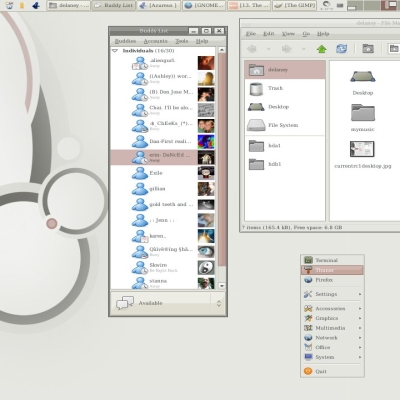Click Skwire's yin-yang buddy icon
Viewport: 400px width, 400px height.
206,267
